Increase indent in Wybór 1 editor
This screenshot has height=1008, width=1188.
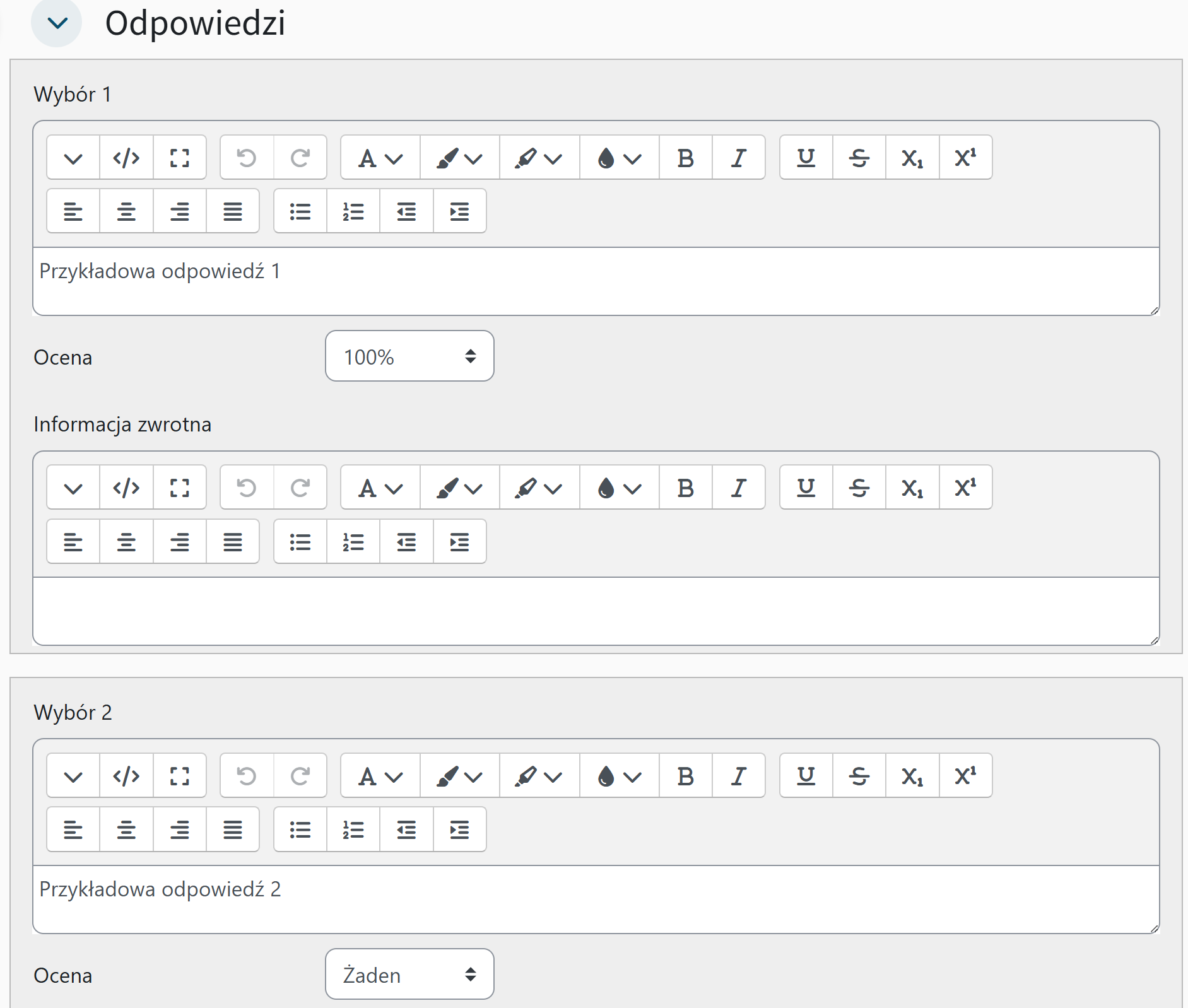tap(459, 211)
